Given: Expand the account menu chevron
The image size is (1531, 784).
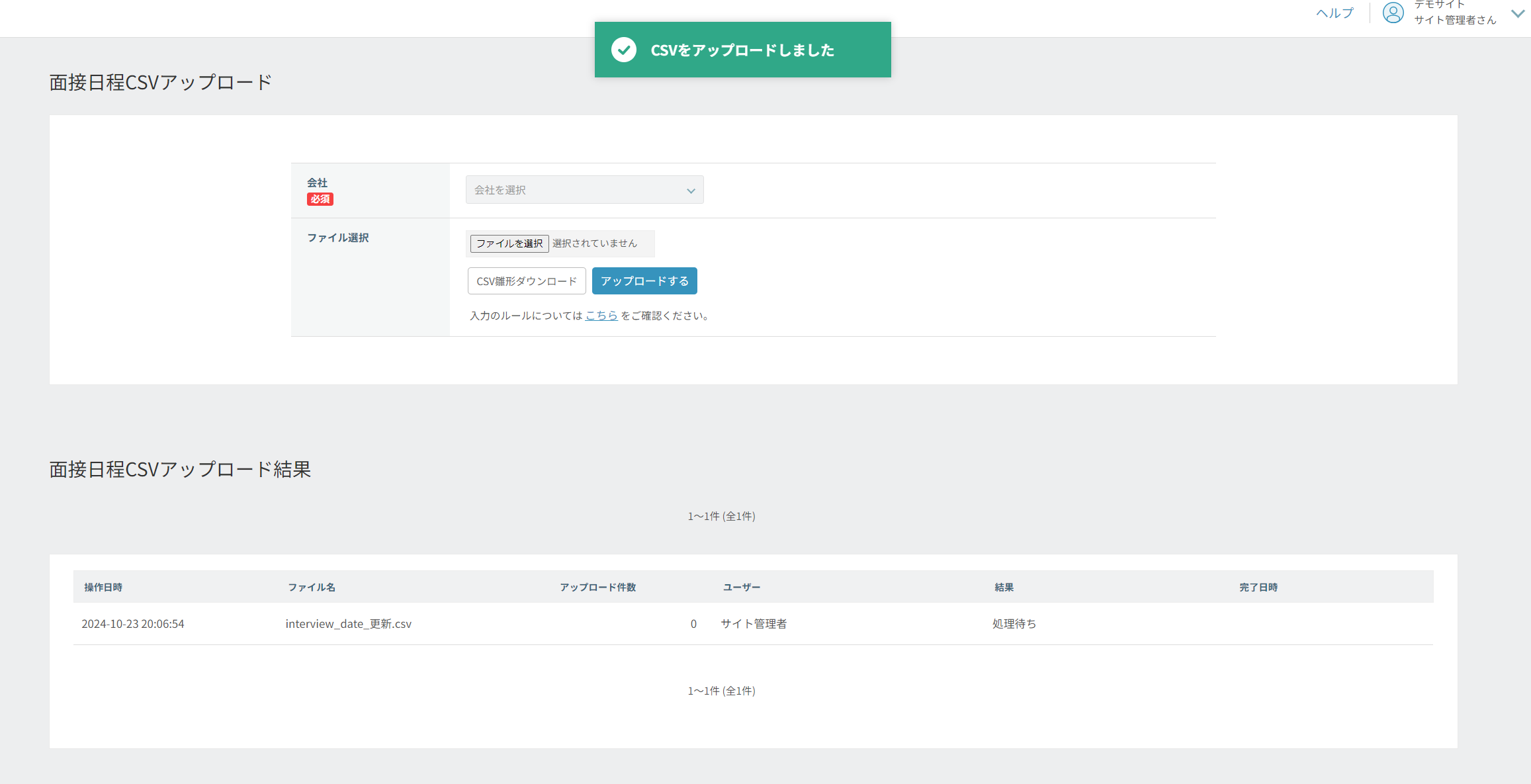Looking at the screenshot, I should coord(1518,13).
